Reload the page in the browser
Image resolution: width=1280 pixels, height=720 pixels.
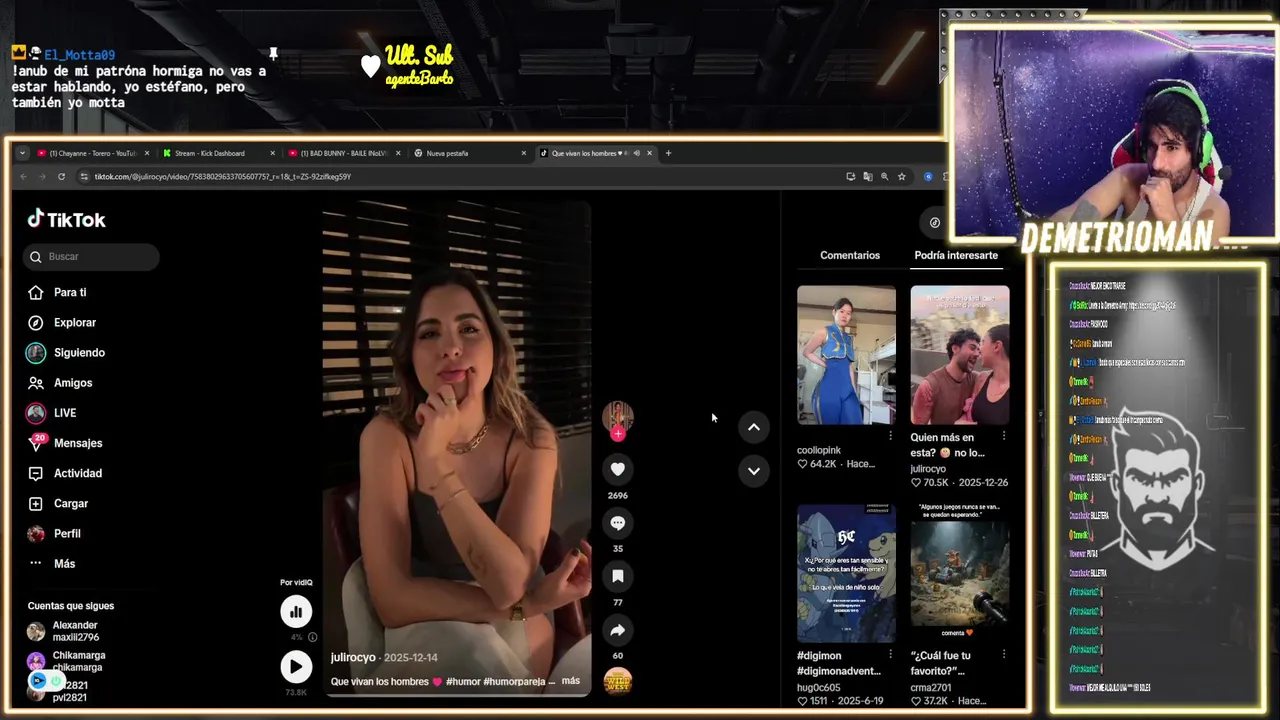(61, 176)
